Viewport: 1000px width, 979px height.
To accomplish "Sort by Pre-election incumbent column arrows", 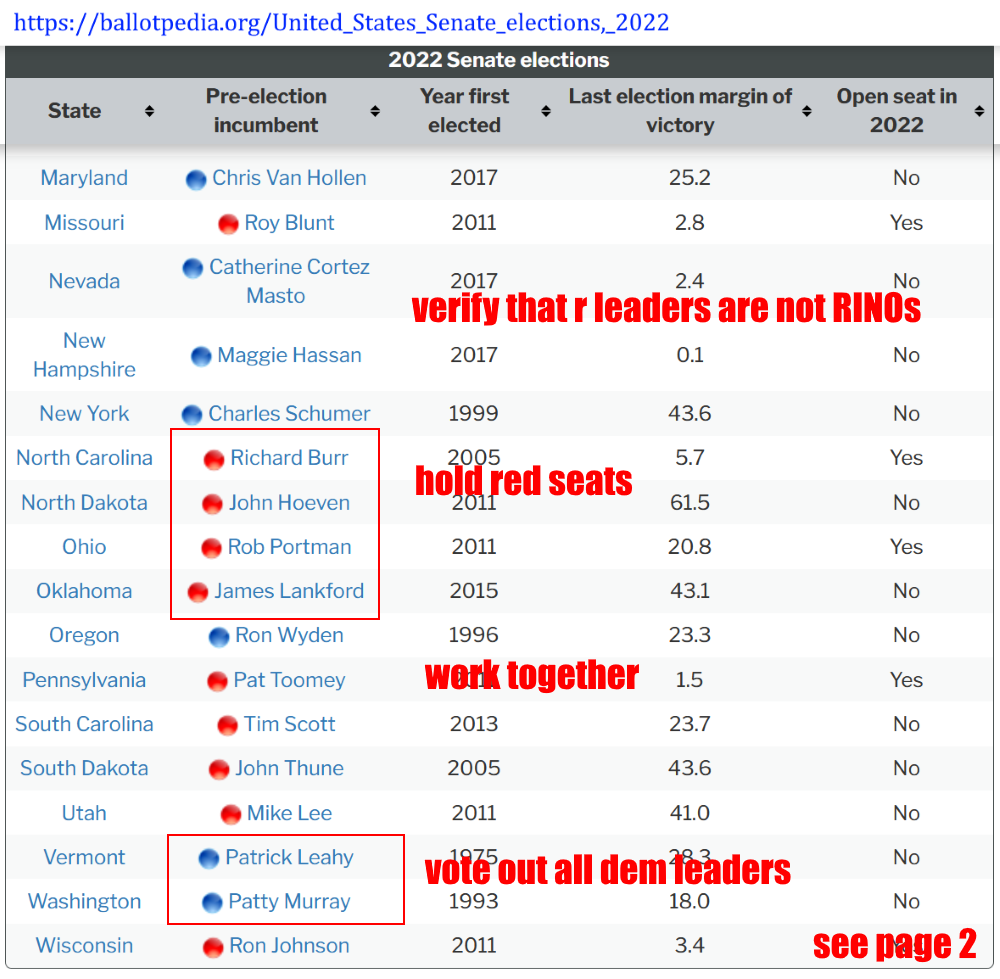I will tap(375, 111).
